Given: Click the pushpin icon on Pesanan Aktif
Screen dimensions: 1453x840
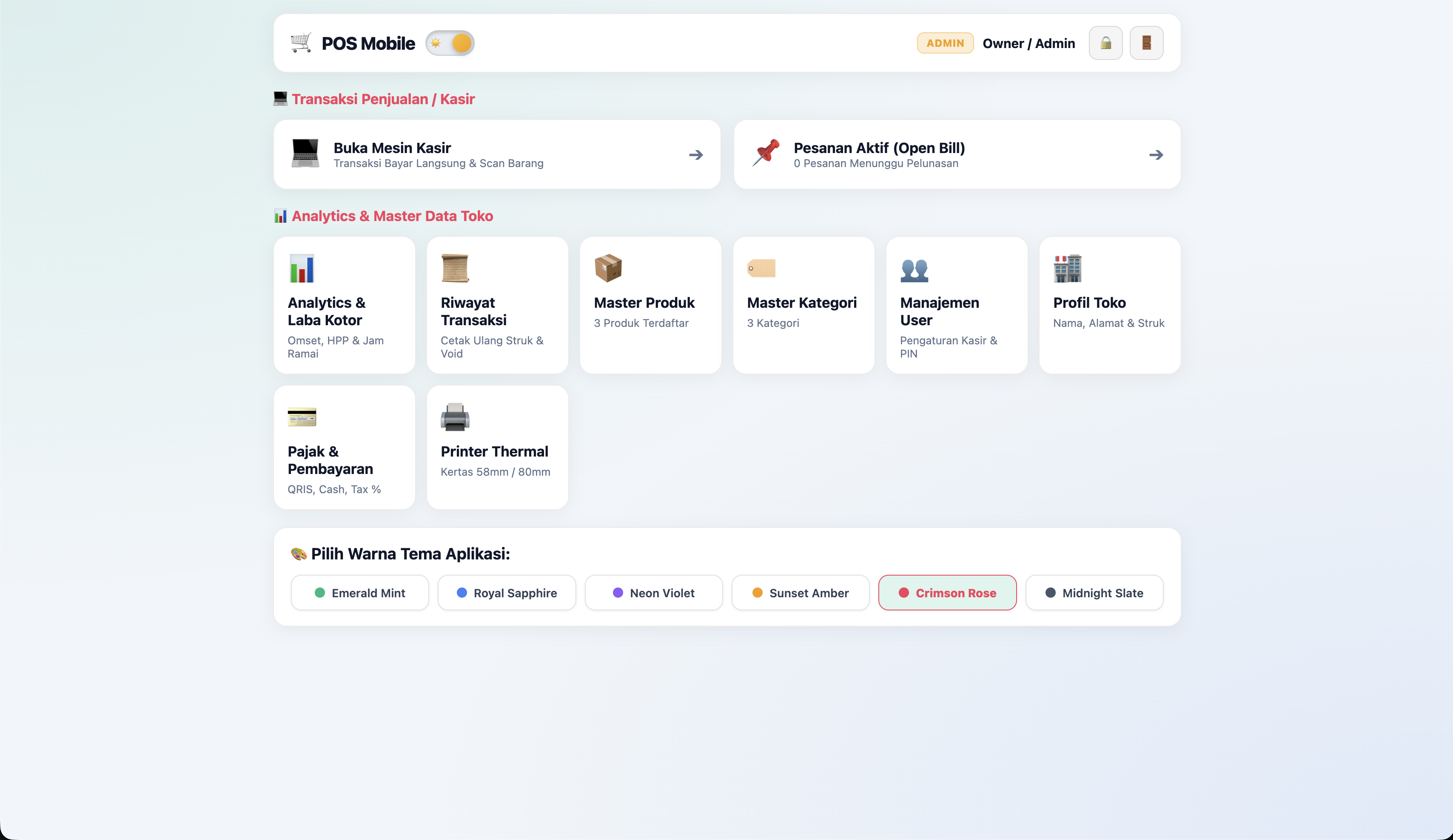Looking at the screenshot, I should 765,153.
